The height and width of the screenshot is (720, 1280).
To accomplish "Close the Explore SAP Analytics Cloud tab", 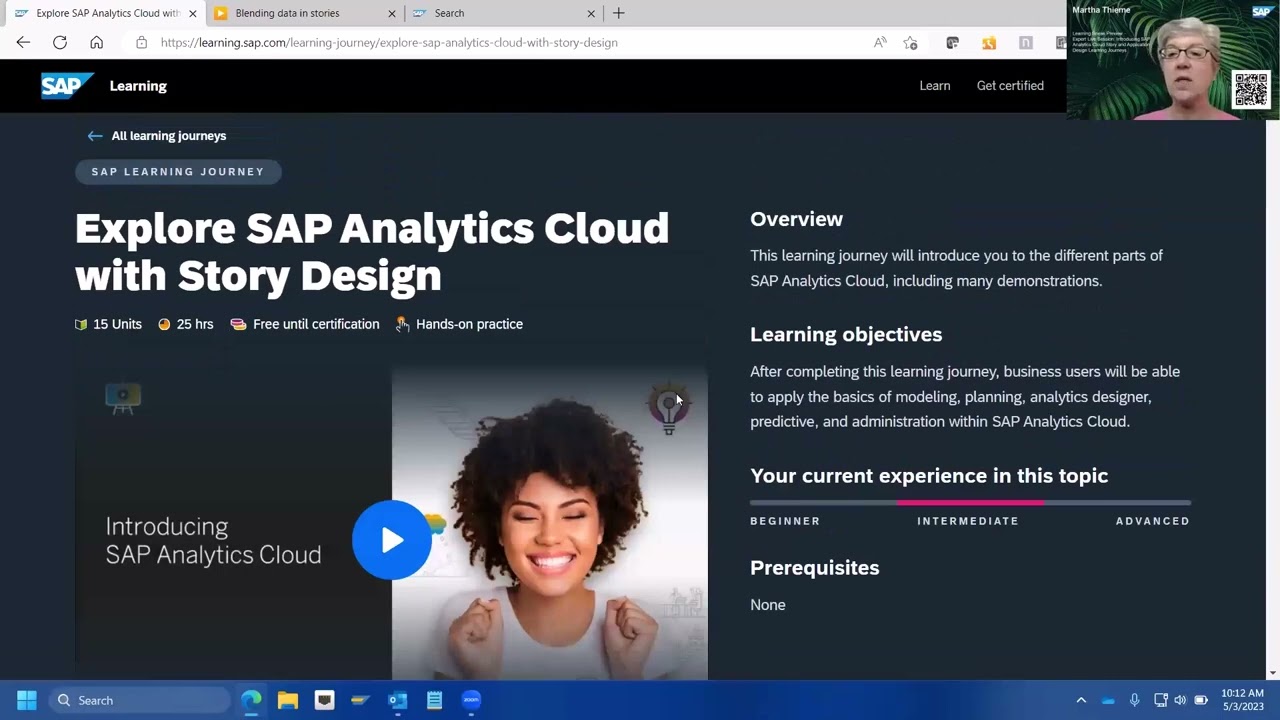I will point(193,13).
